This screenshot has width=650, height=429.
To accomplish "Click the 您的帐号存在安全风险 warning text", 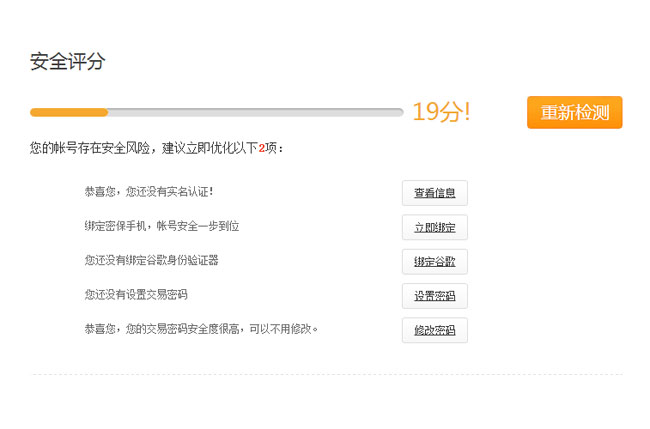I will [x=90, y=148].
